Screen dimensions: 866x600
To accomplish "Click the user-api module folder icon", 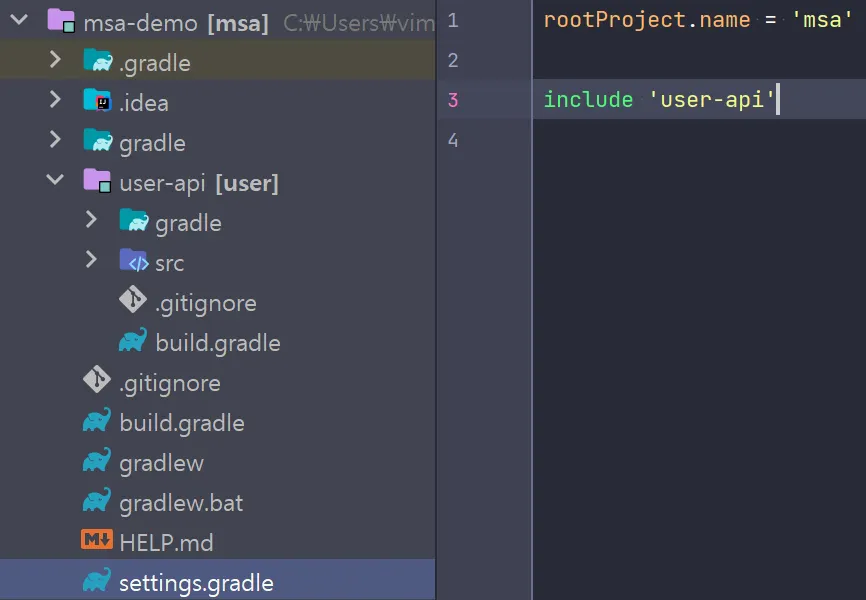I will (x=98, y=182).
